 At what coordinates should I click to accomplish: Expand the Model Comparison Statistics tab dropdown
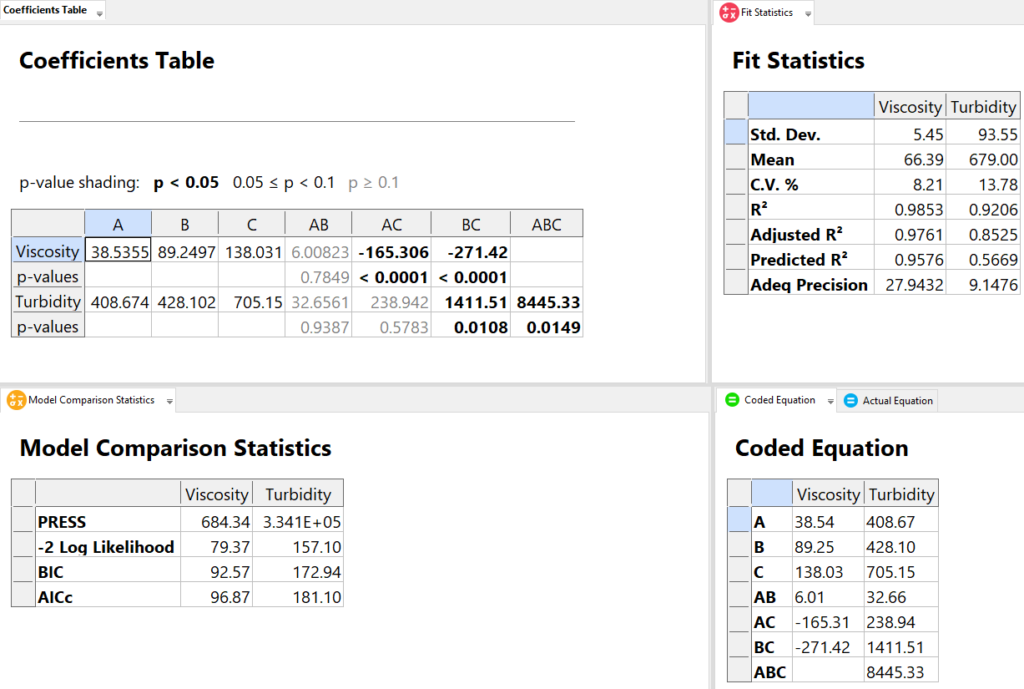click(170, 401)
